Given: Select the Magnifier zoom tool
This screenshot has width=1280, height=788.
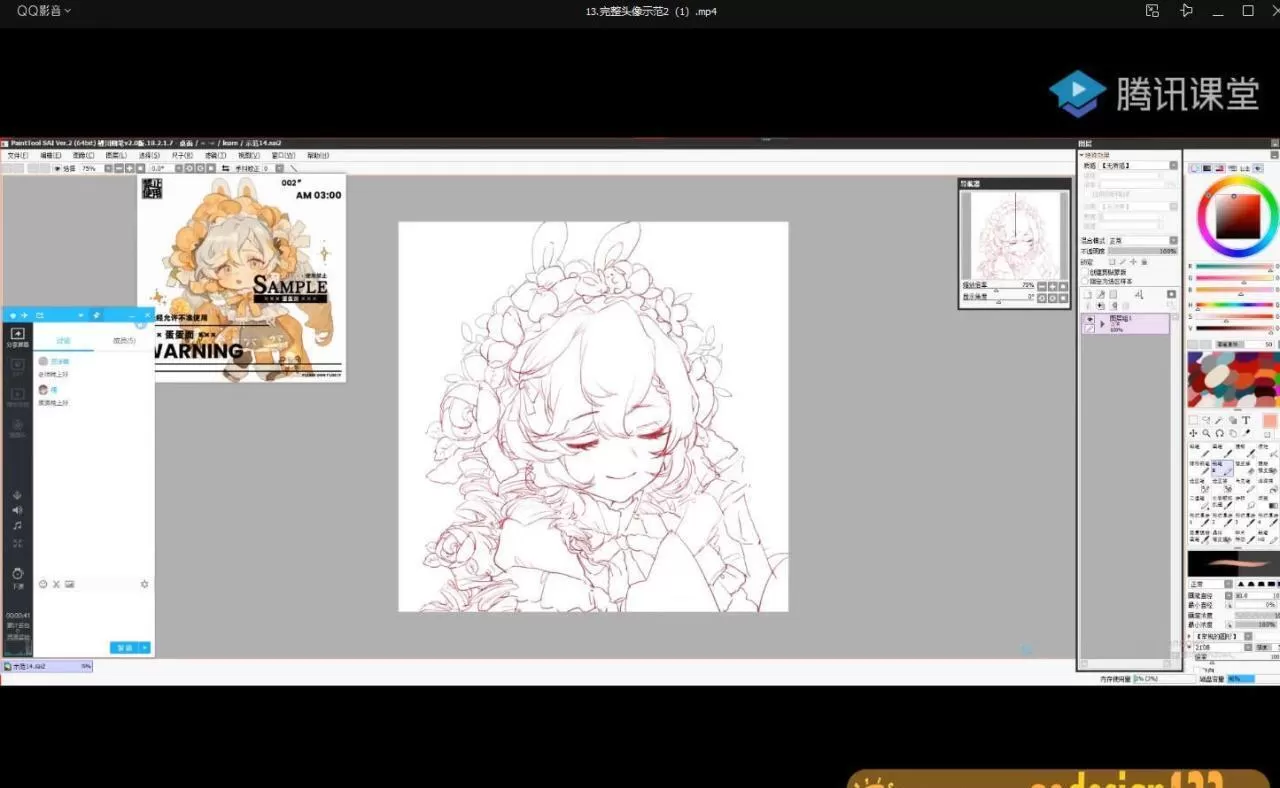Looking at the screenshot, I should coord(1206,432).
